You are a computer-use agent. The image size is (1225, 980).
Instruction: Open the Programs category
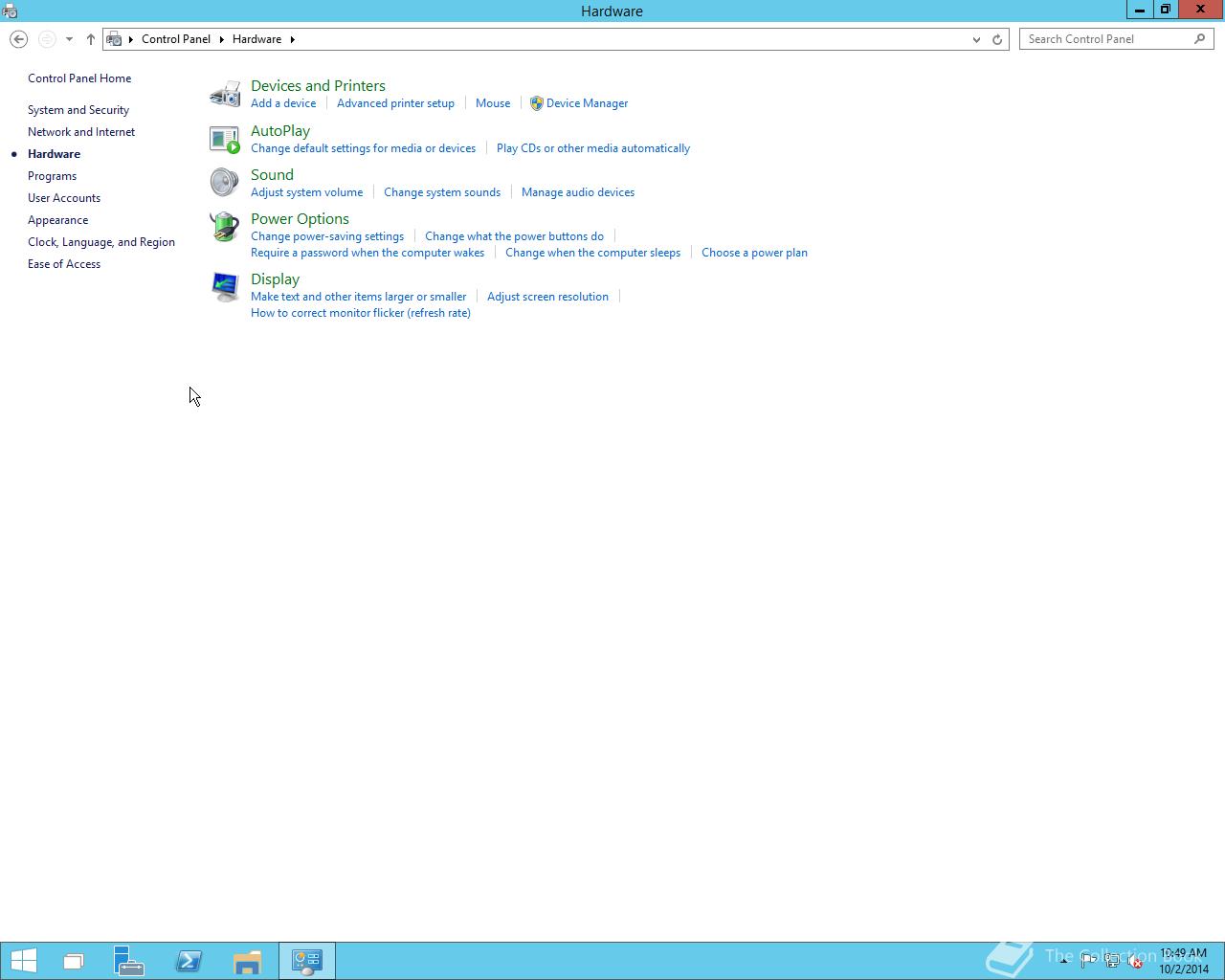tap(52, 176)
